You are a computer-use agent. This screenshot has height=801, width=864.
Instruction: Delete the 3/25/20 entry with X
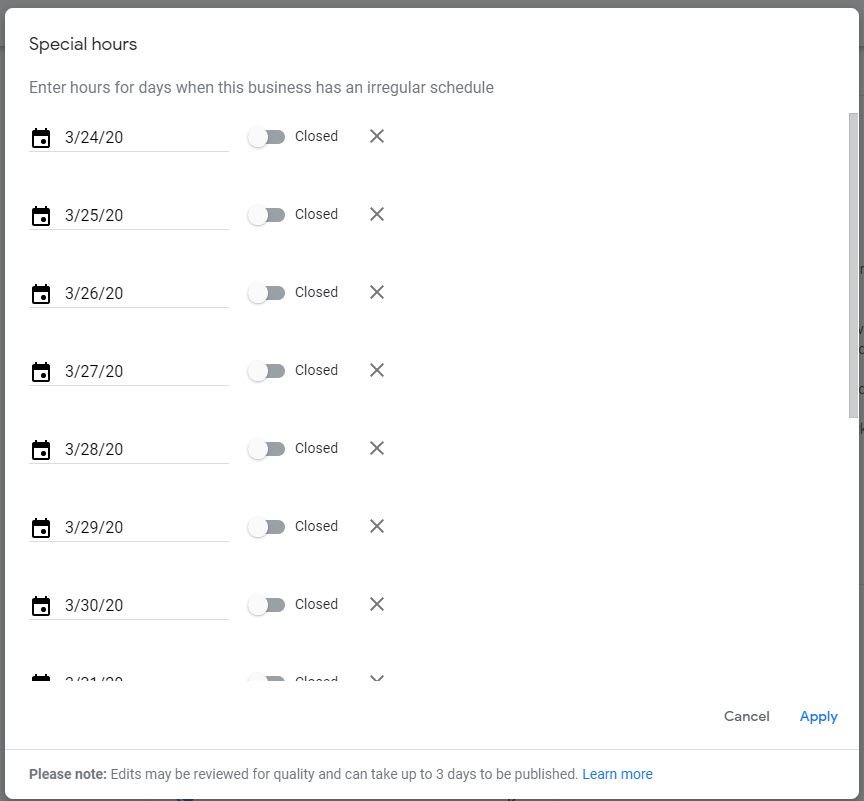[x=377, y=214]
